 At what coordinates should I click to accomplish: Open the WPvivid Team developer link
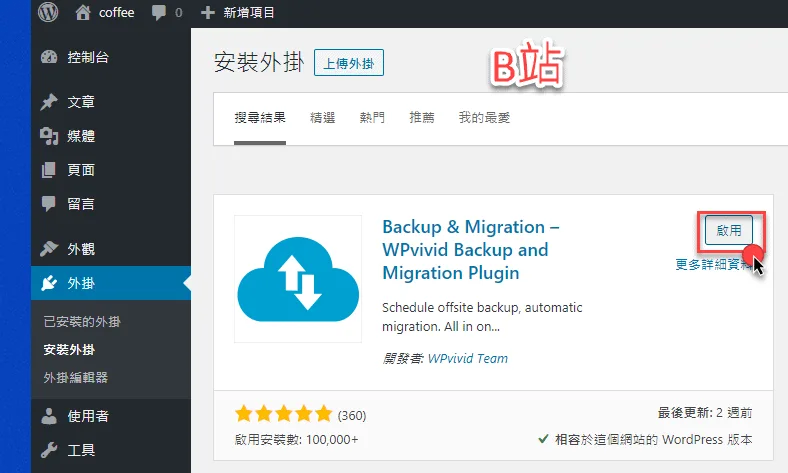tap(468, 358)
